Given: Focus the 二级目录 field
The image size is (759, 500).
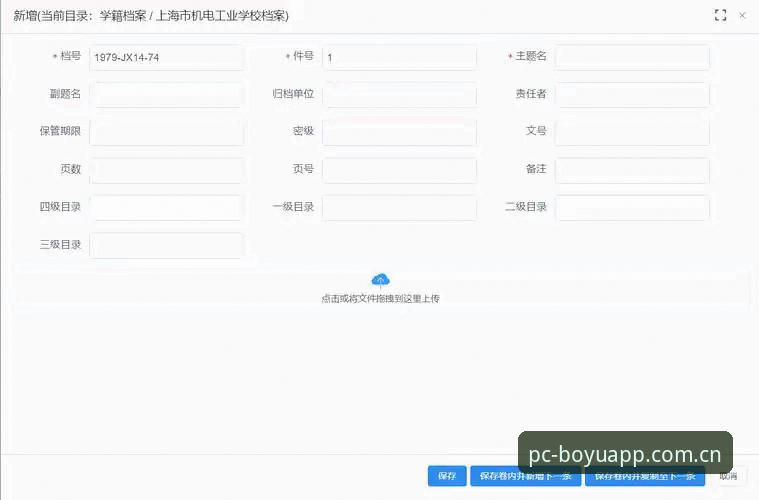Looking at the screenshot, I should coord(632,208).
